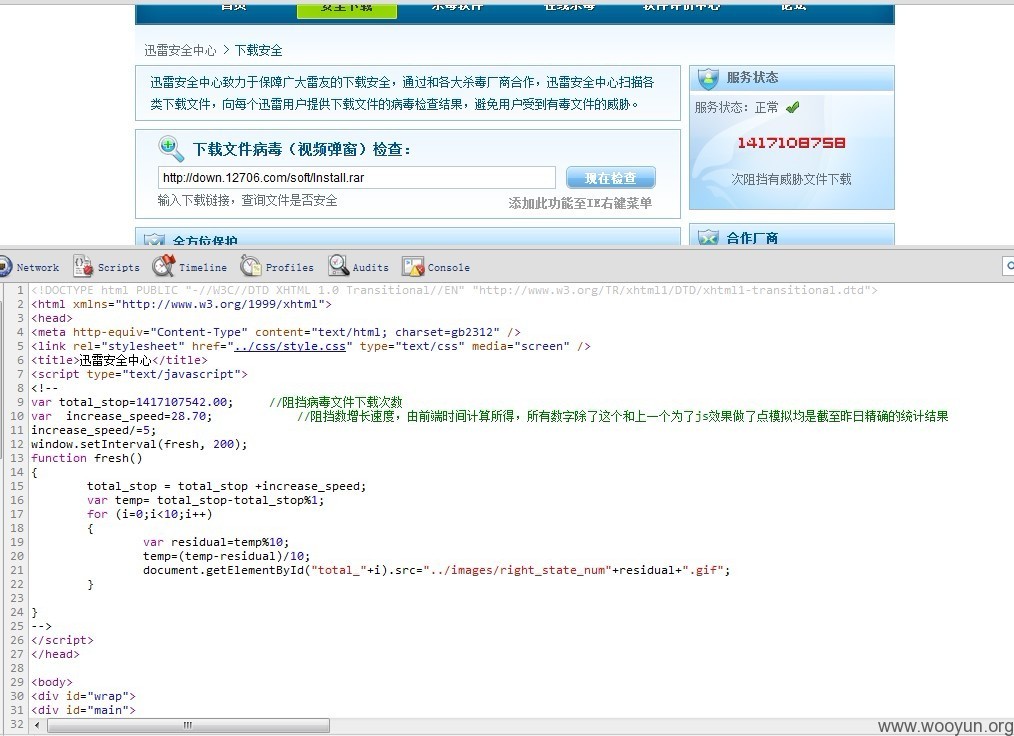Click the 全方位保护 section heading
This screenshot has width=1014, height=736.
click(x=205, y=241)
